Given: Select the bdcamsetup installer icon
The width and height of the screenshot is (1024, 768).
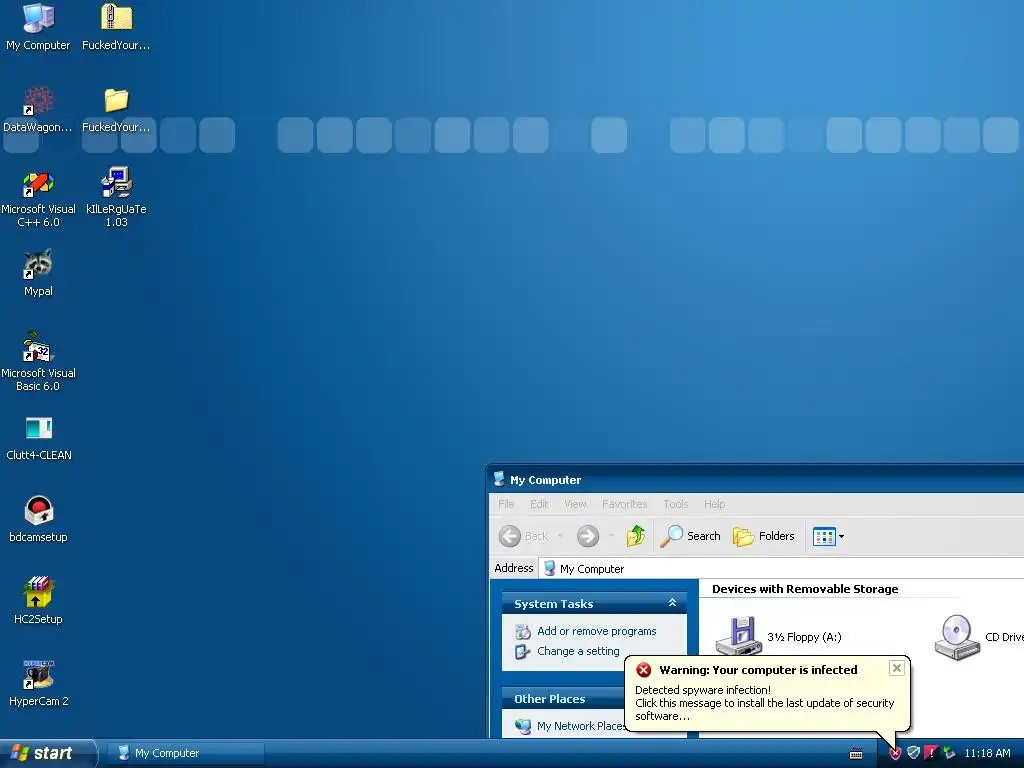Looking at the screenshot, I should pyautogui.click(x=39, y=519).
